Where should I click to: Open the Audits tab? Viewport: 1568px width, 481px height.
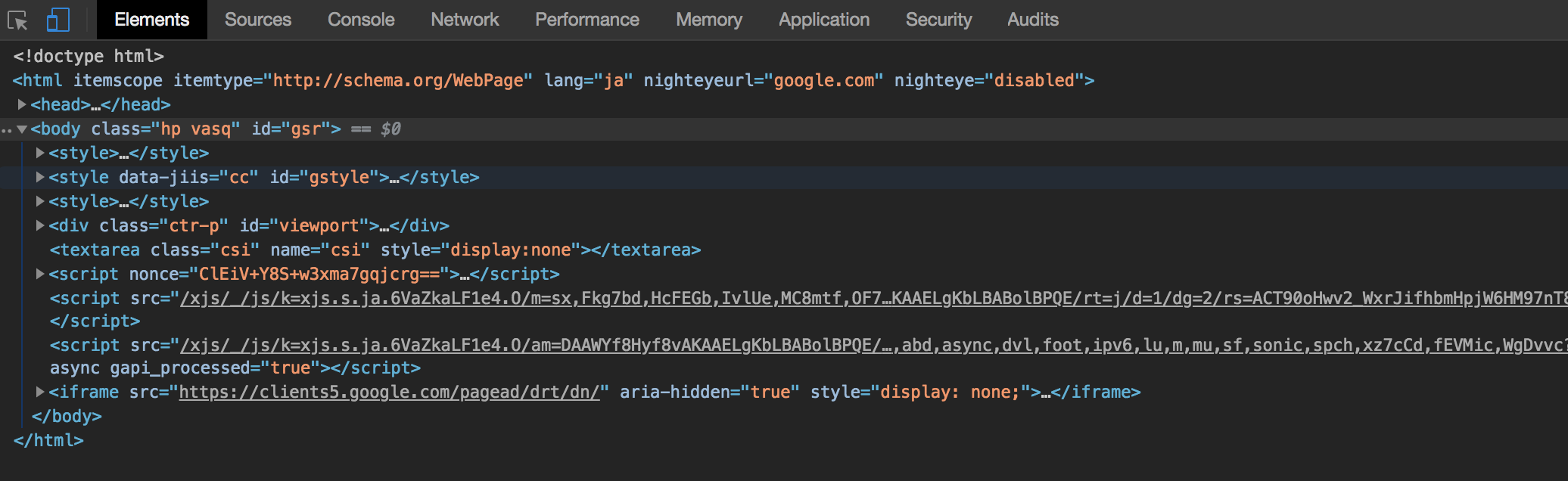pos(1032,20)
